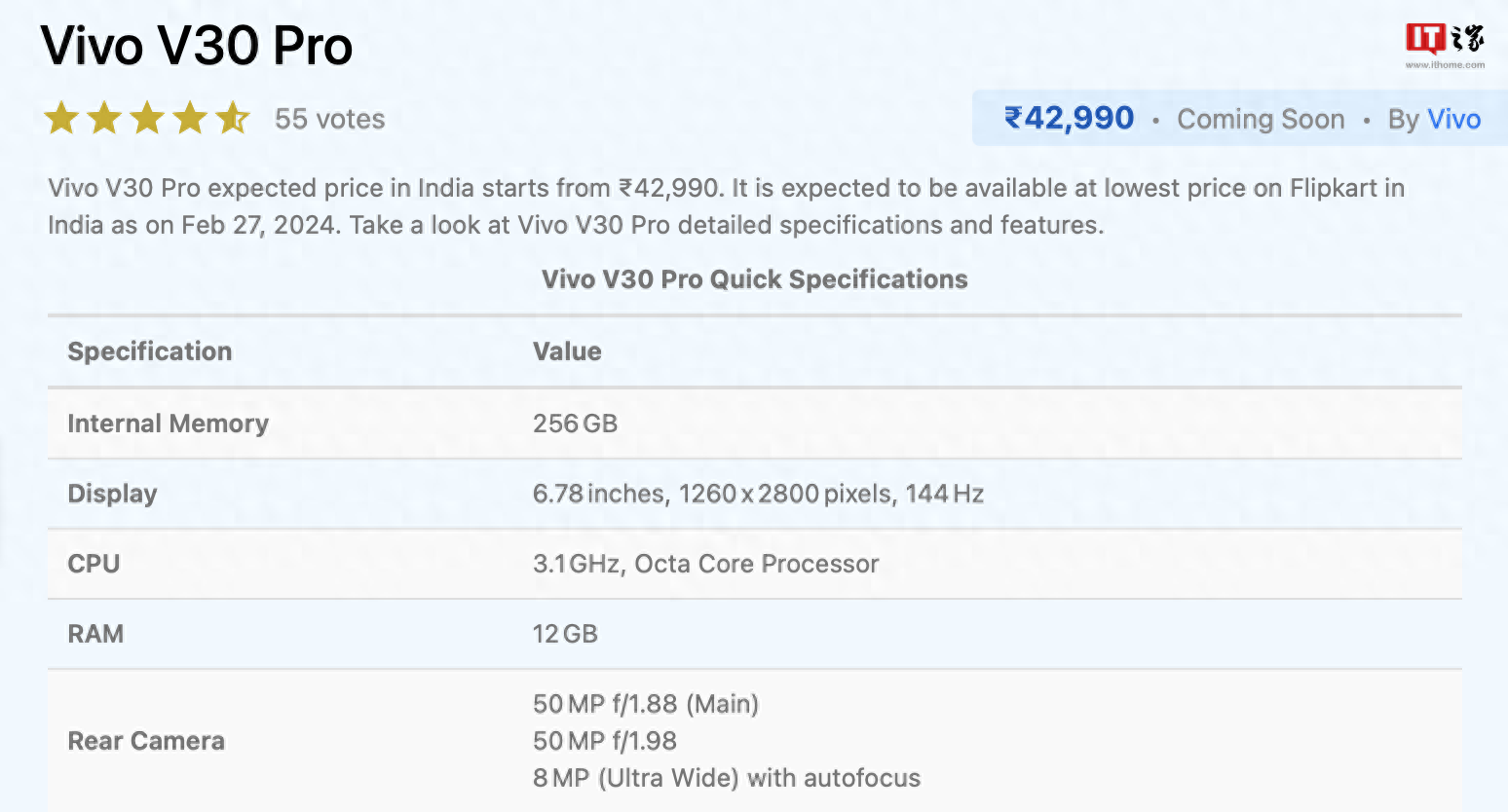
Task: Select the Display specification row label
Action: click(112, 494)
